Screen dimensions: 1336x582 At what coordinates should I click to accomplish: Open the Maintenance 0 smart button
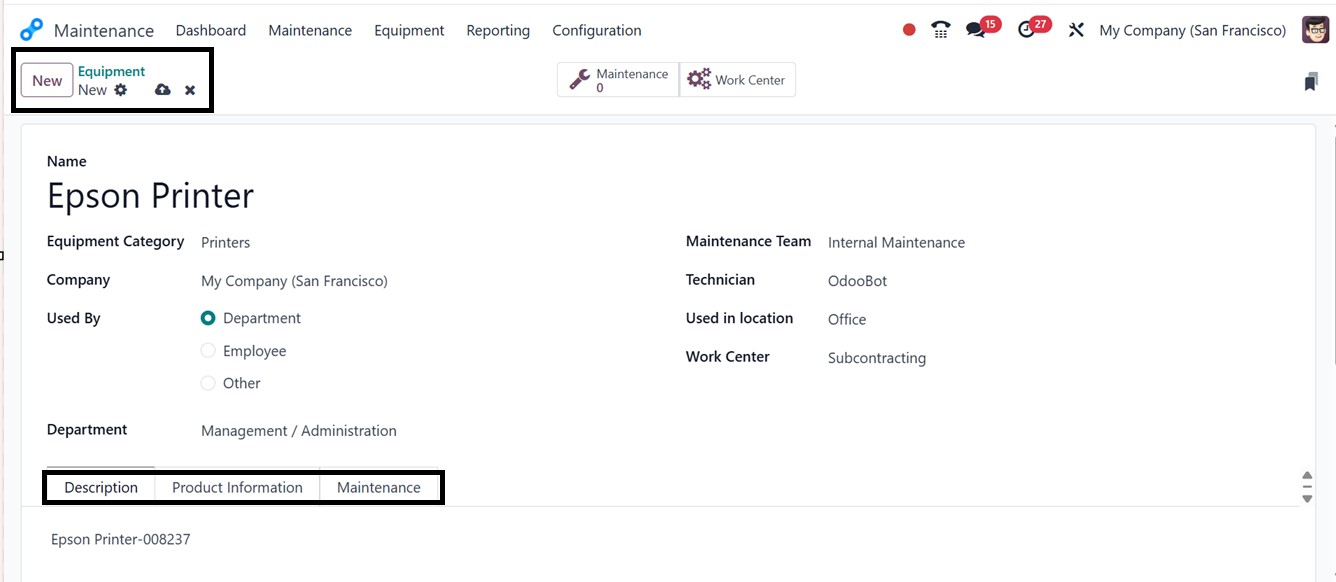(x=618, y=80)
